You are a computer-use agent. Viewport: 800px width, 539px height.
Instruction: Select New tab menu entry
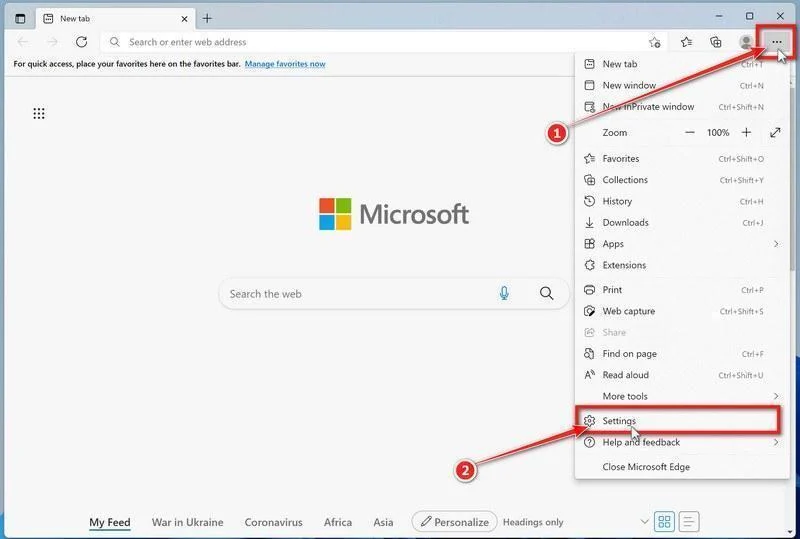click(x=682, y=64)
